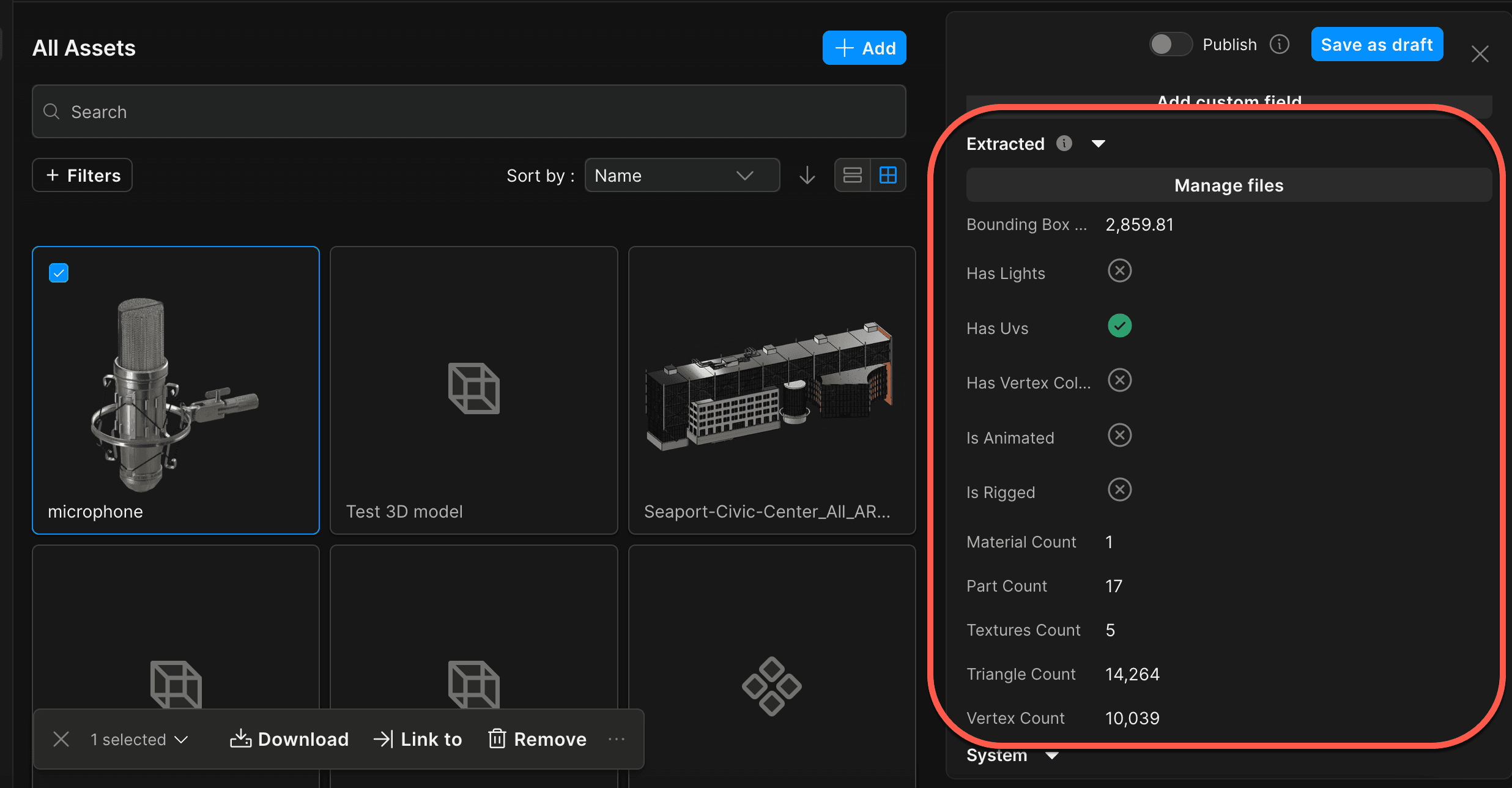This screenshot has width=1512, height=788.
Task: Toggle the Has Uvs green checkmark
Action: tap(1119, 326)
